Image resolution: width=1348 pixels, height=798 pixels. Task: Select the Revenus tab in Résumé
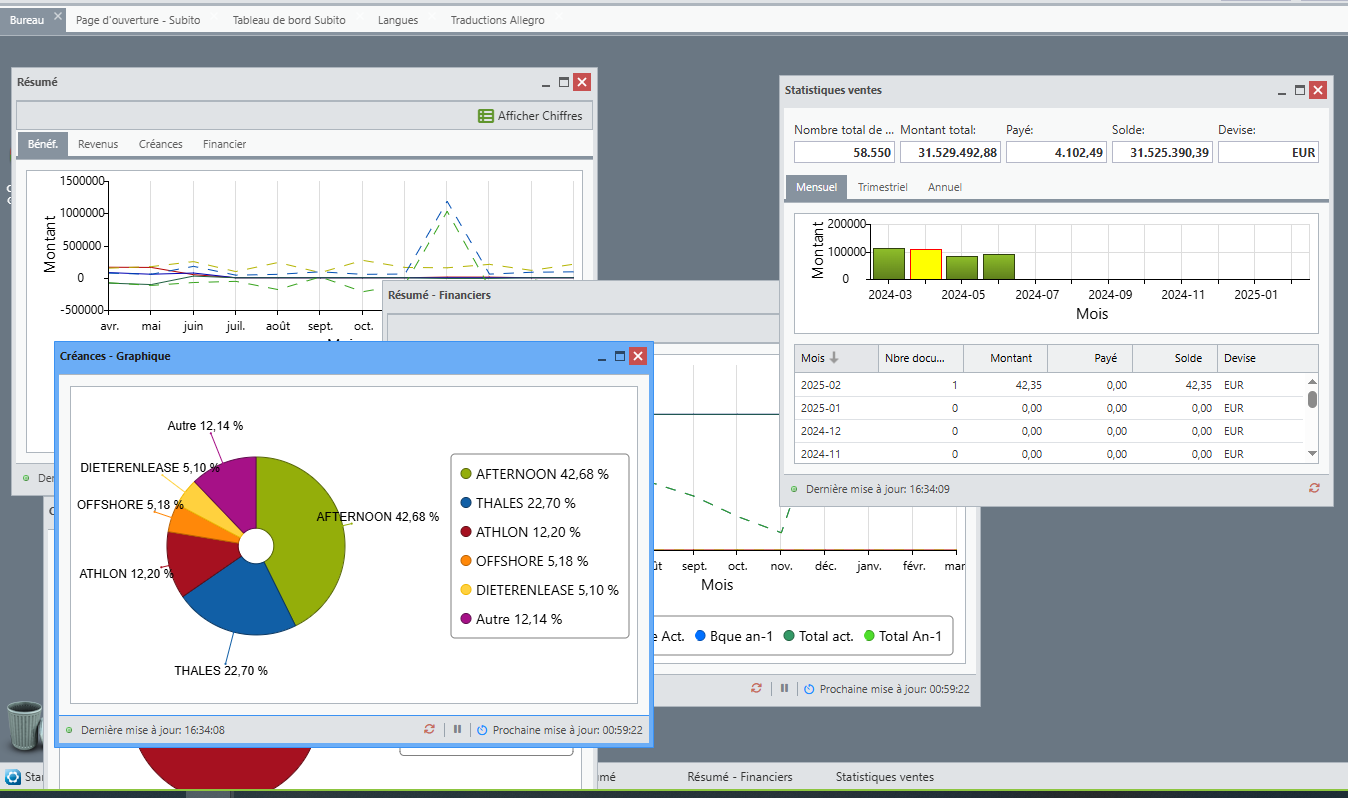(98, 144)
